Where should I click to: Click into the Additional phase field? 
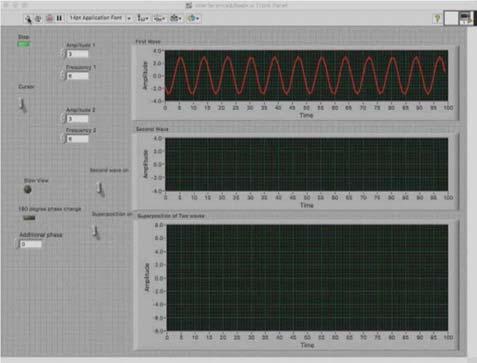point(31,244)
